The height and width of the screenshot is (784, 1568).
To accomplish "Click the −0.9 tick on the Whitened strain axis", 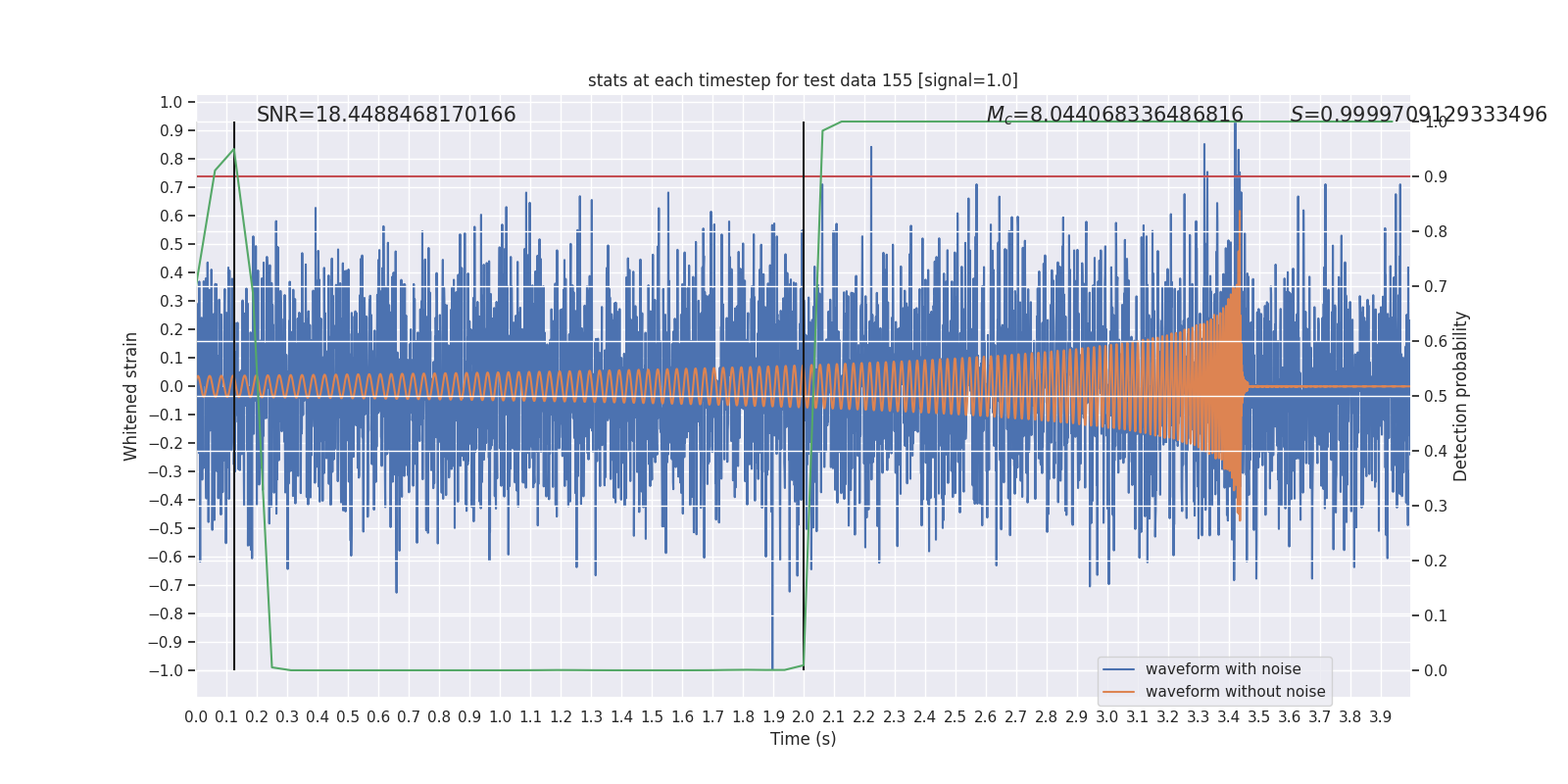I will click(x=166, y=642).
